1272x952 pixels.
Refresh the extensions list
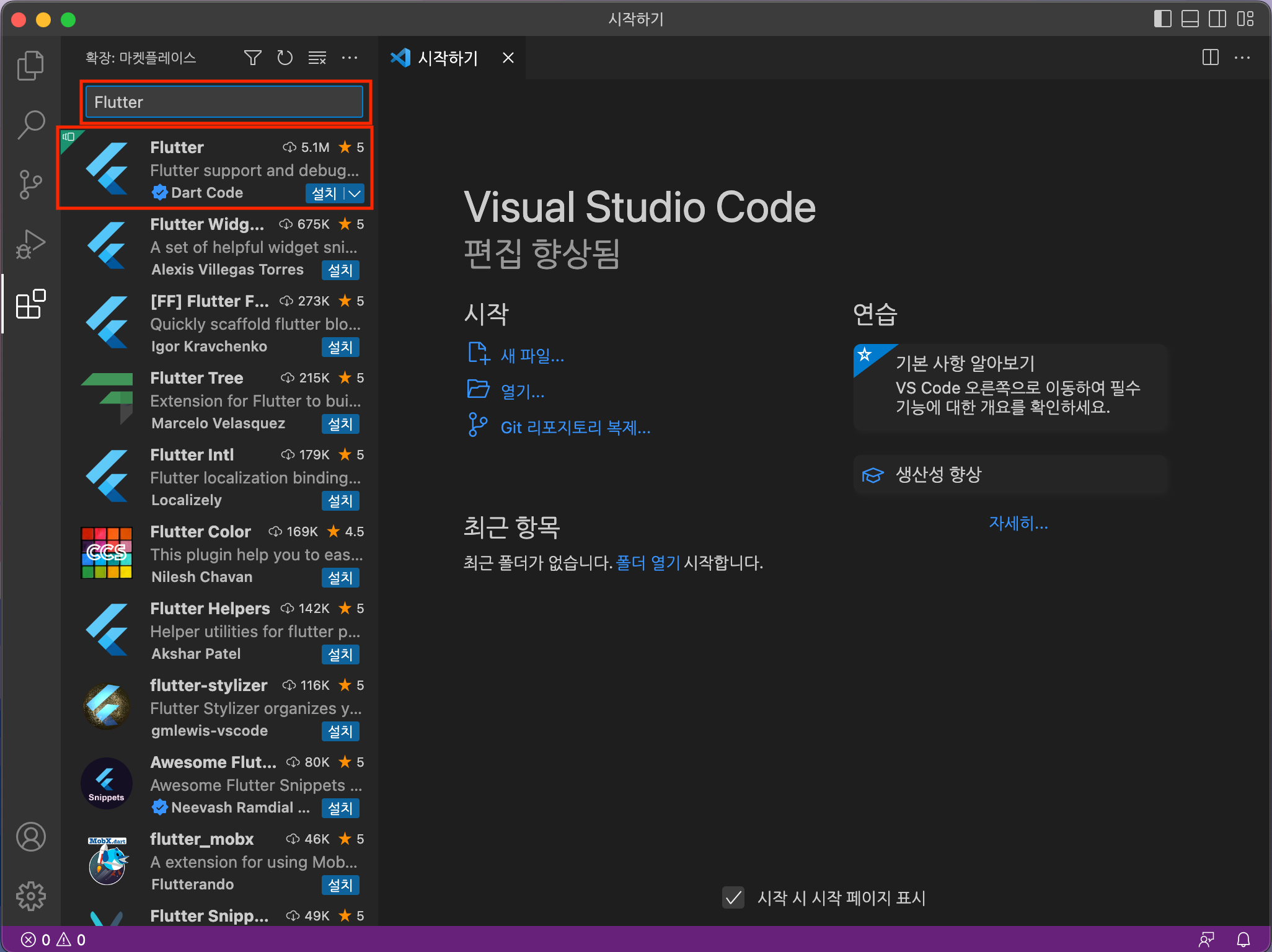coord(285,58)
